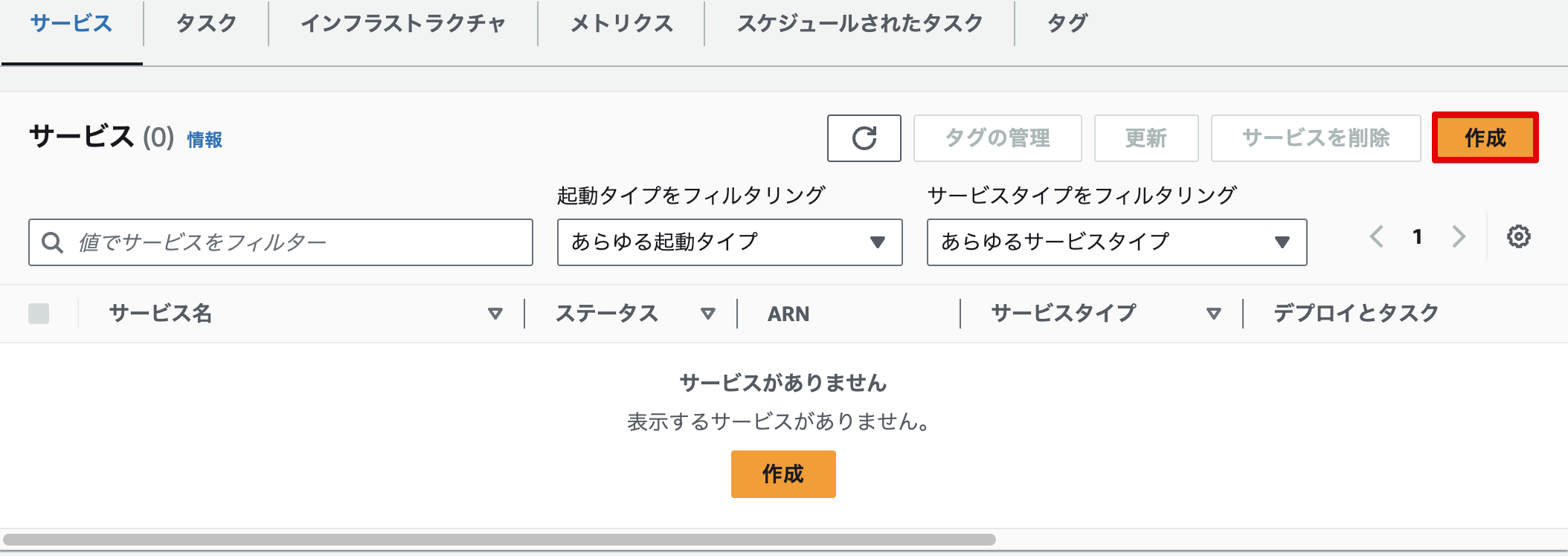Click page number 1
The height and width of the screenshot is (556, 1568).
pyautogui.click(x=1418, y=237)
